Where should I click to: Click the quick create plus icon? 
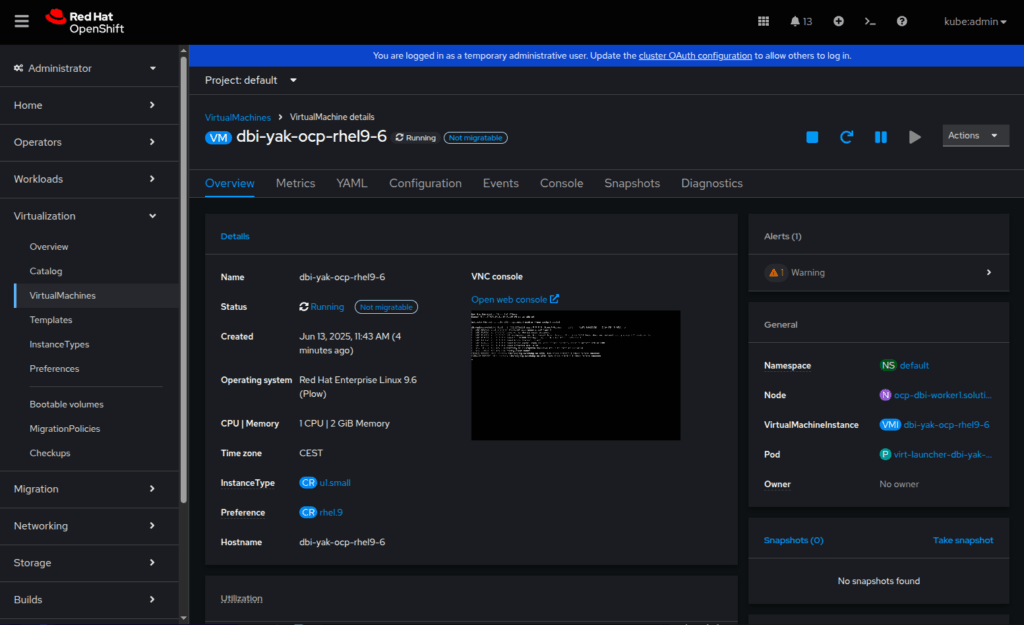pyautogui.click(x=839, y=22)
